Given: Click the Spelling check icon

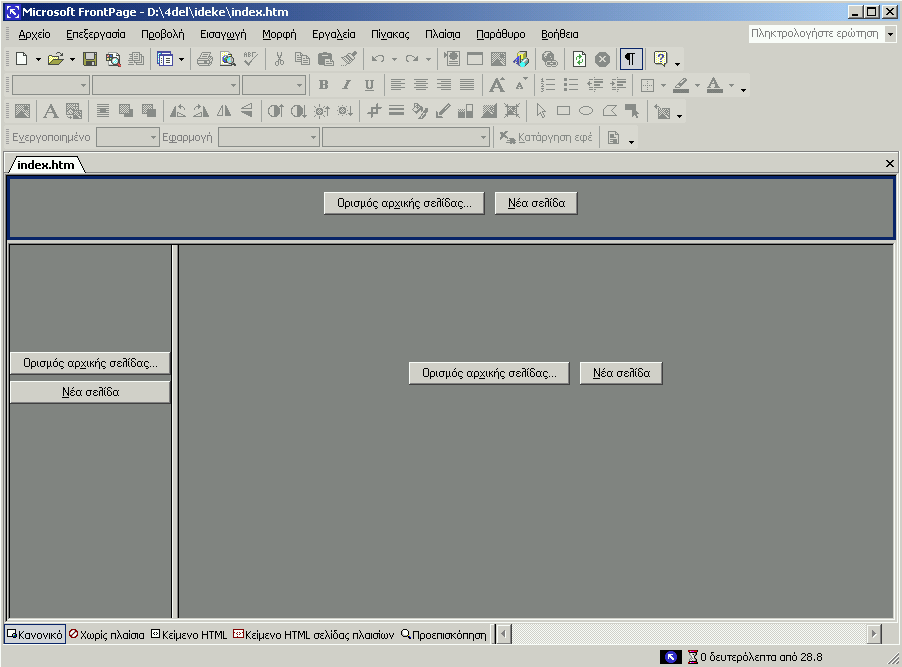Looking at the screenshot, I should pos(251,59).
